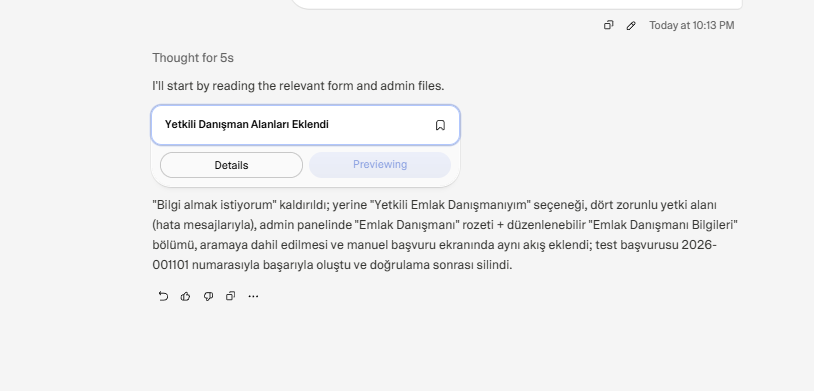
Task: Open more options ellipsis menu
Action: [x=253, y=296]
